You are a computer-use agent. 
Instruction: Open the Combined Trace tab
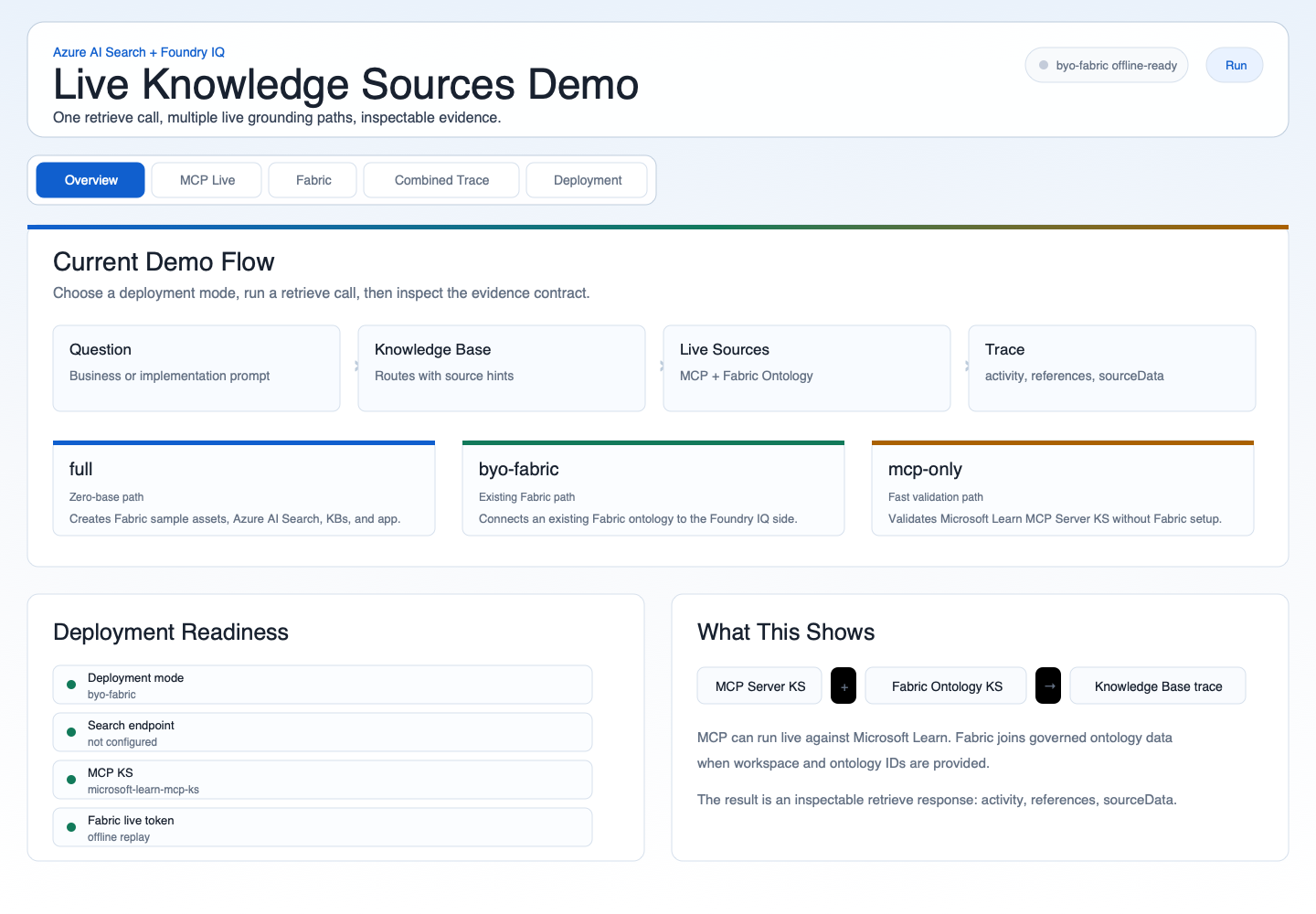441,180
